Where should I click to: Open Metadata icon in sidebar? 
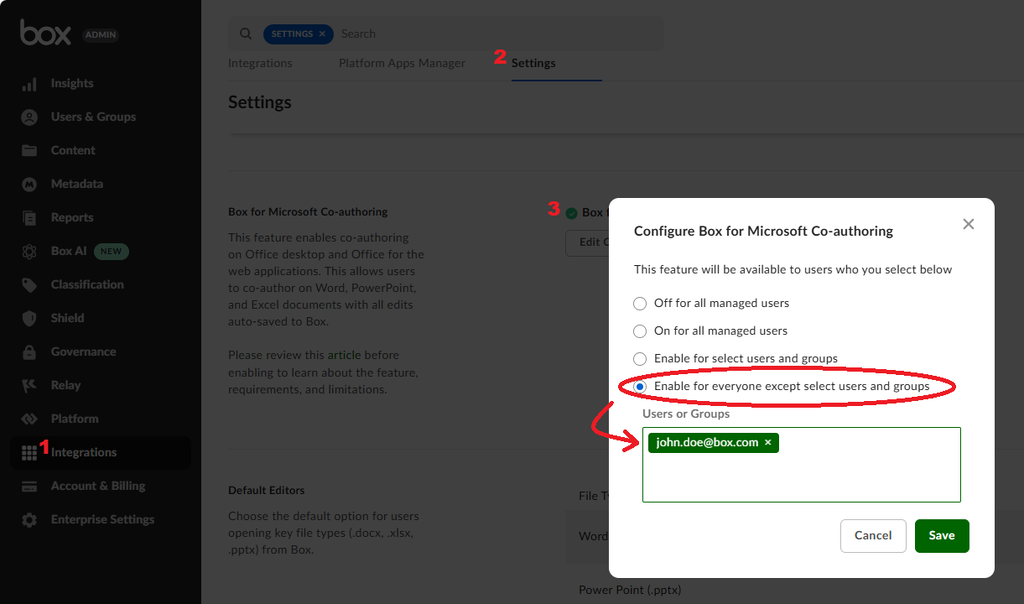(30, 184)
